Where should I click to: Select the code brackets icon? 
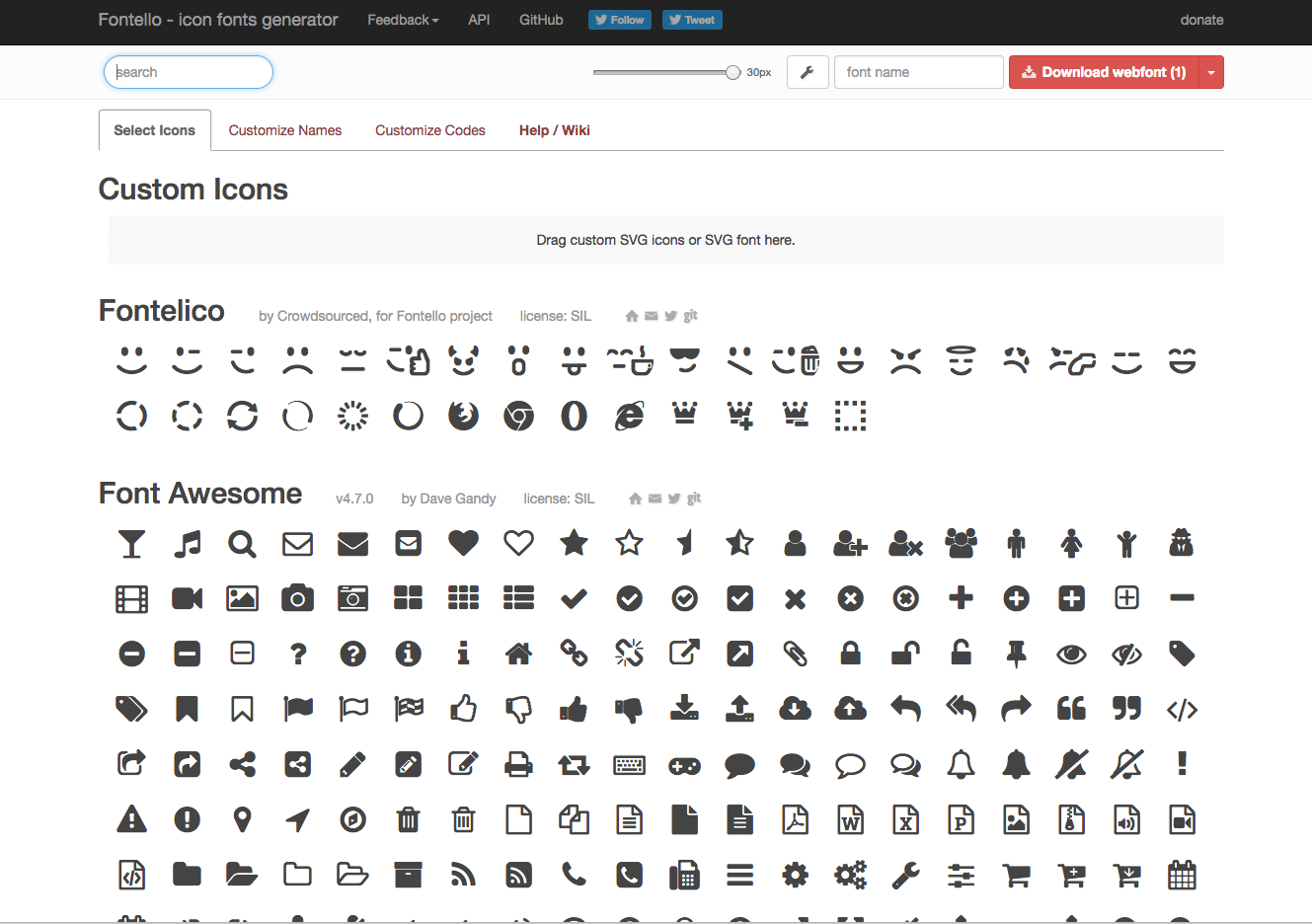[1182, 709]
